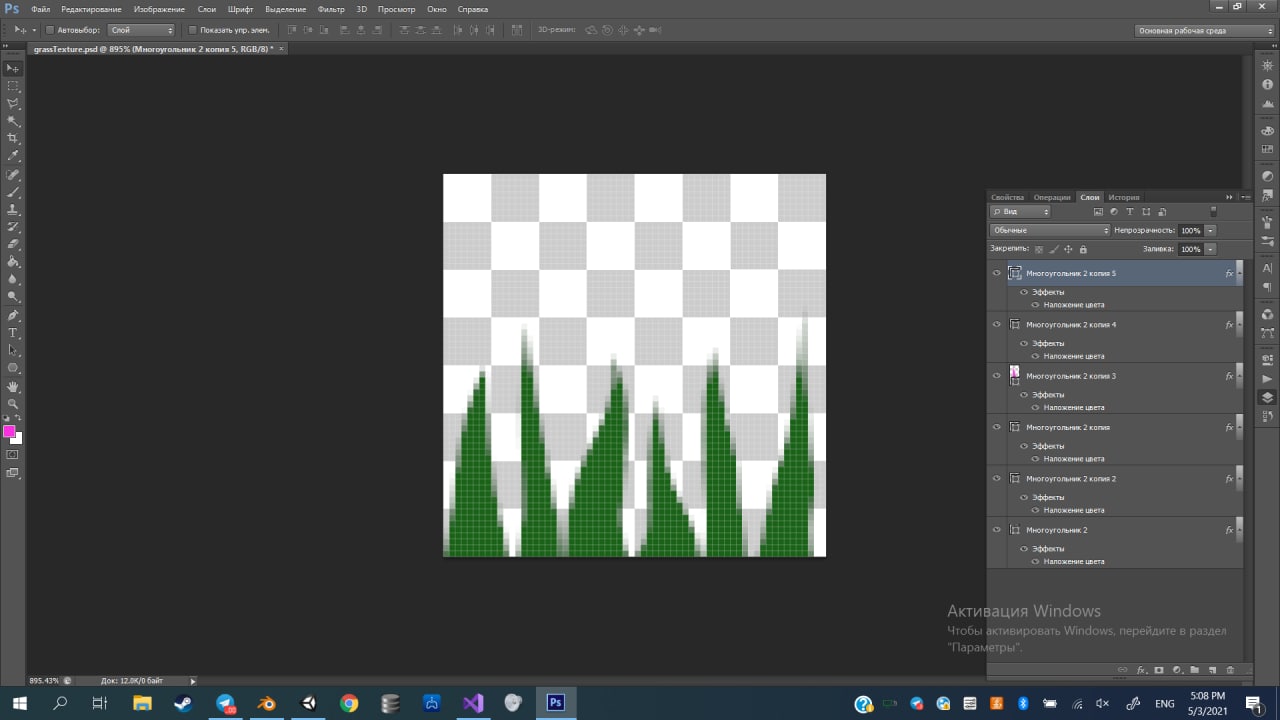Open Основная рабочая среда workspace dropdown
The height and width of the screenshot is (720, 1280).
point(1205,31)
